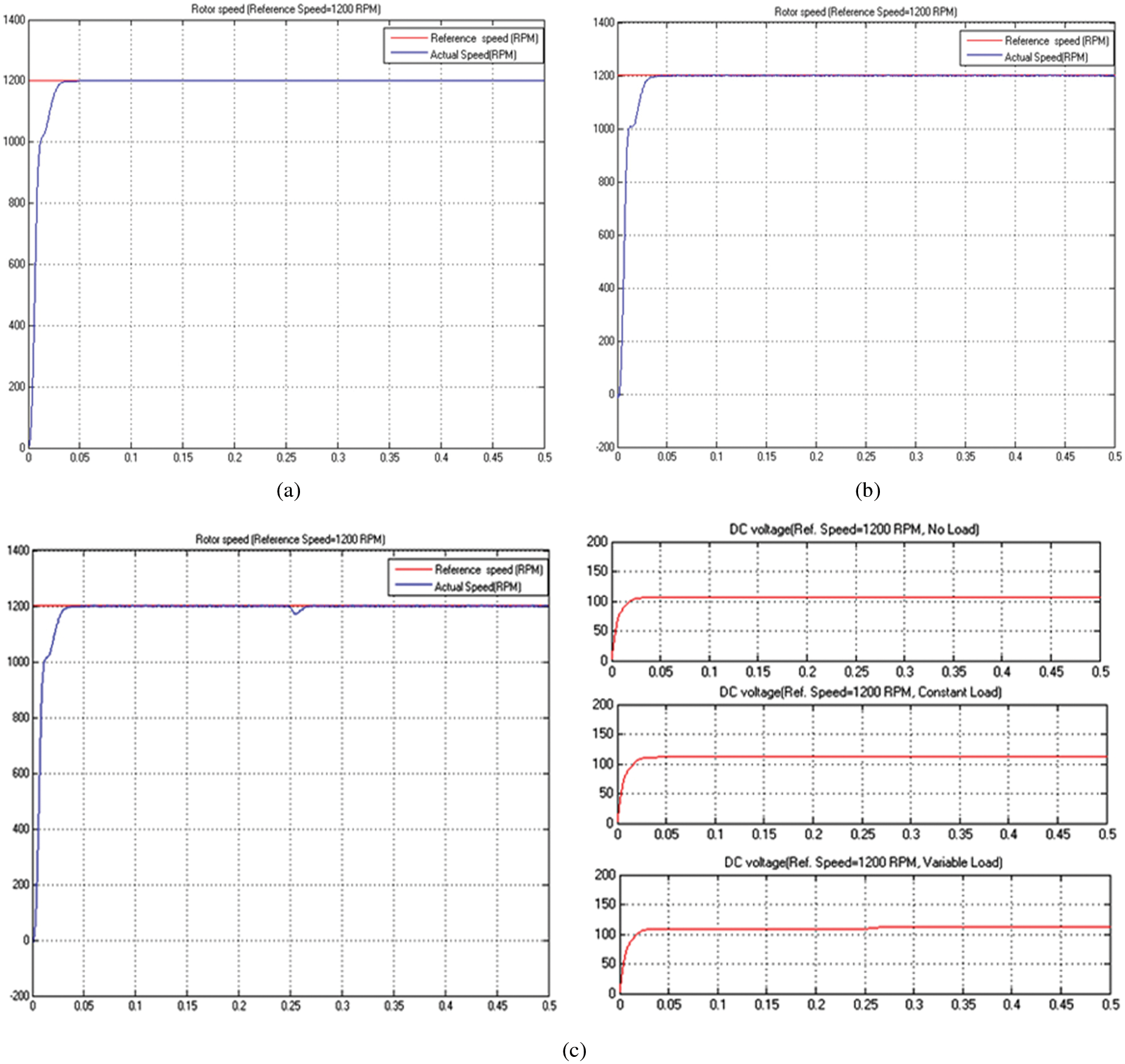Click the 'DC voltage ... Constant Load' plot title
This screenshot has width=1125, height=1064.
pyautogui.click(x=860, y=692)
